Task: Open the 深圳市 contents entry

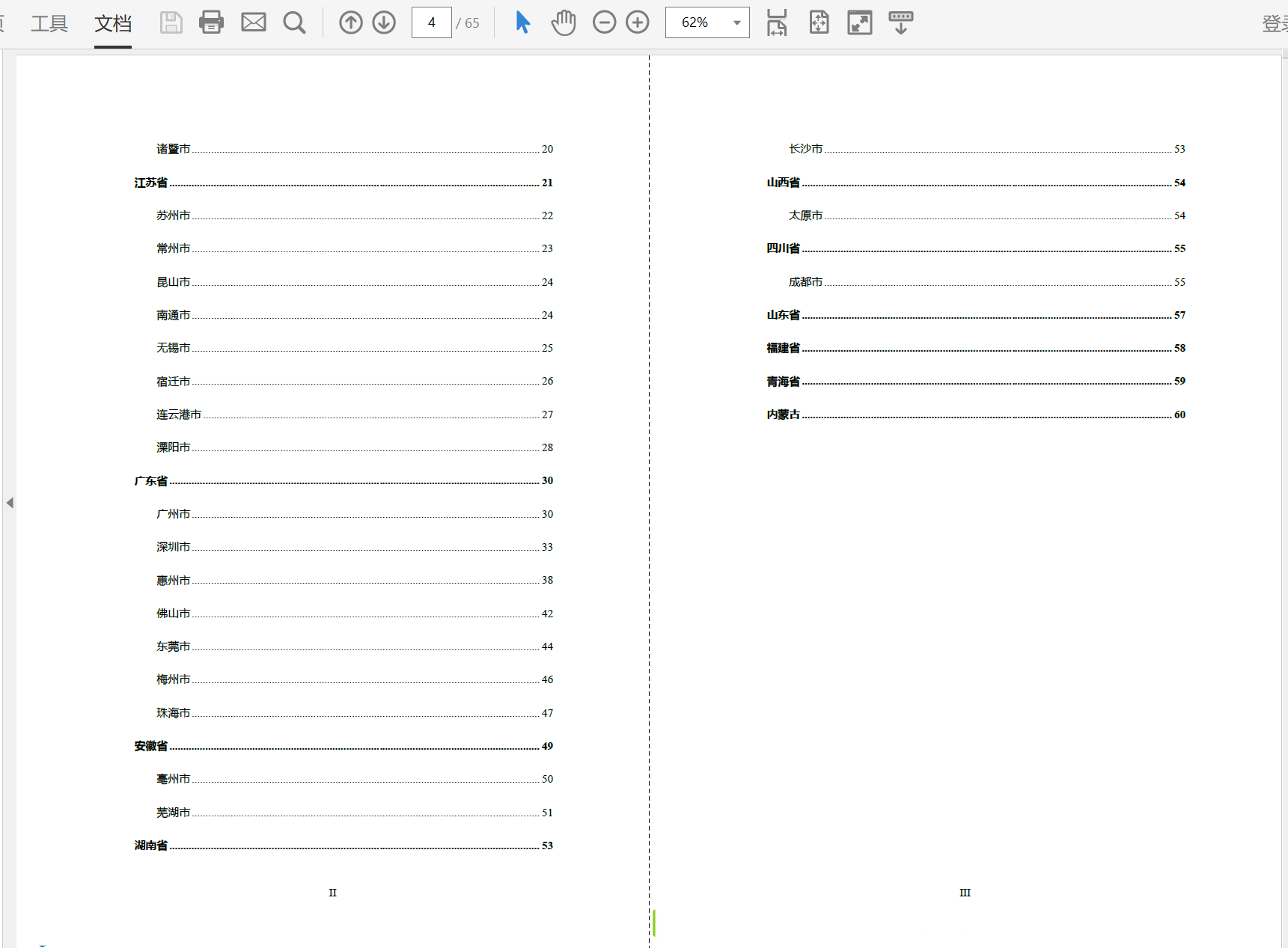Action: point(355,547)
